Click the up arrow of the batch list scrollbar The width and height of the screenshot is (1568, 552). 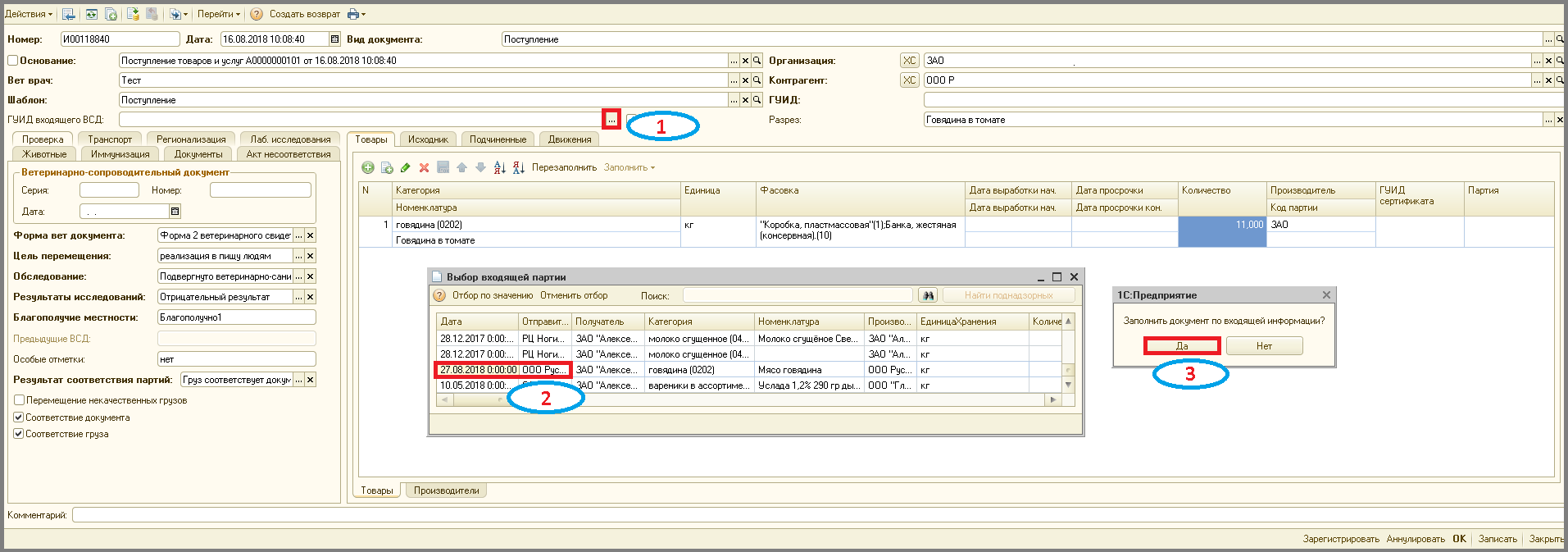point(1068,321)
